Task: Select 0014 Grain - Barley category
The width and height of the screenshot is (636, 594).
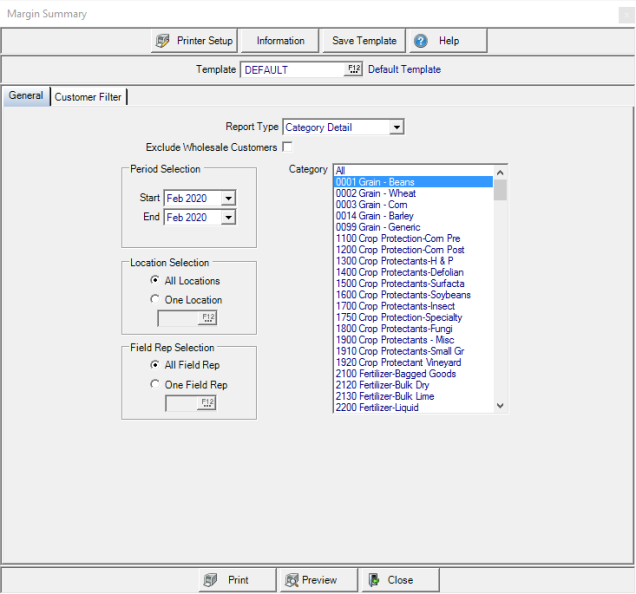Action: [x=413, y=216]
